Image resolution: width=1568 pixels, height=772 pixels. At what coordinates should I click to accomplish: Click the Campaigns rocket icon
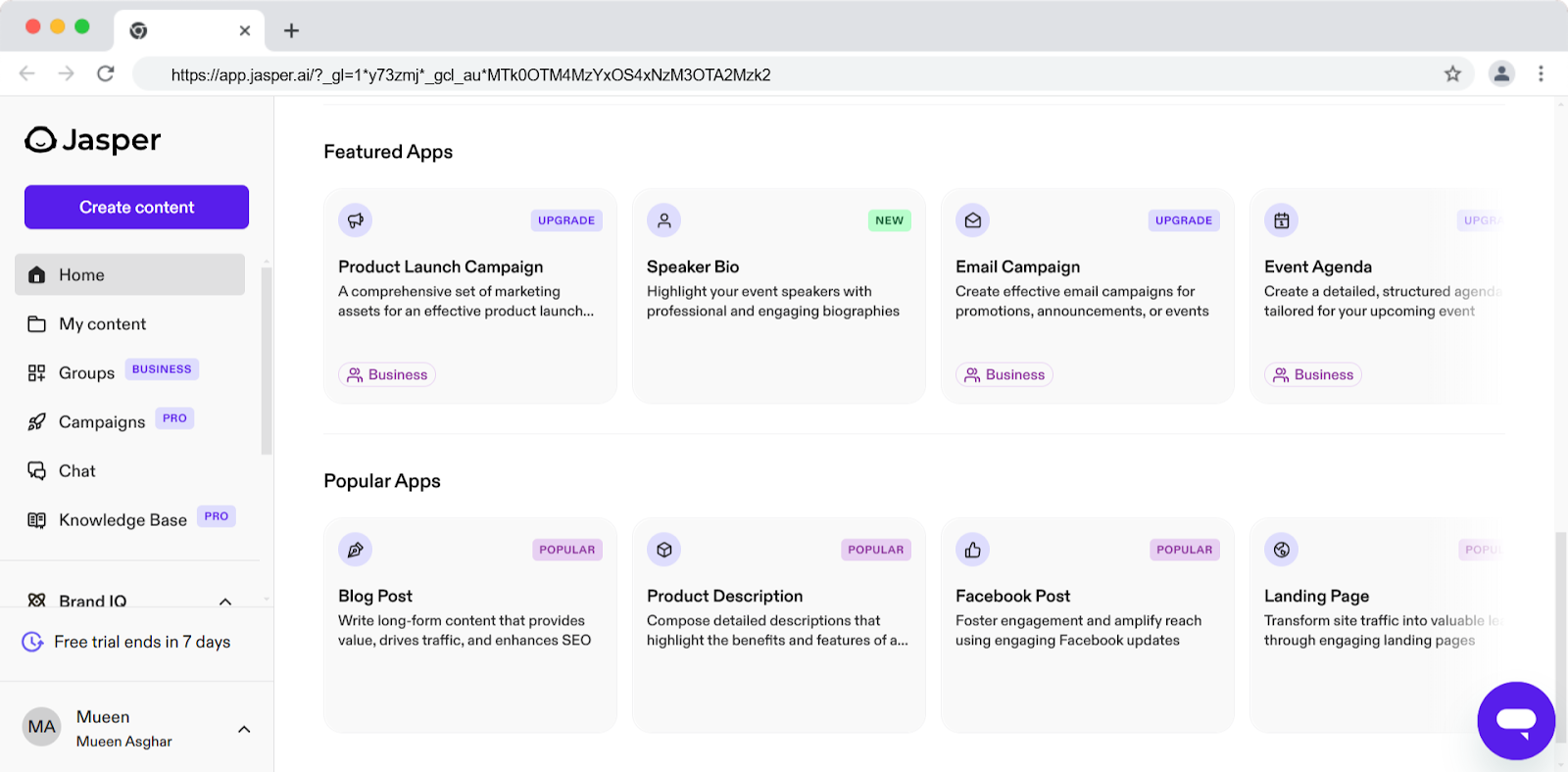37,421
